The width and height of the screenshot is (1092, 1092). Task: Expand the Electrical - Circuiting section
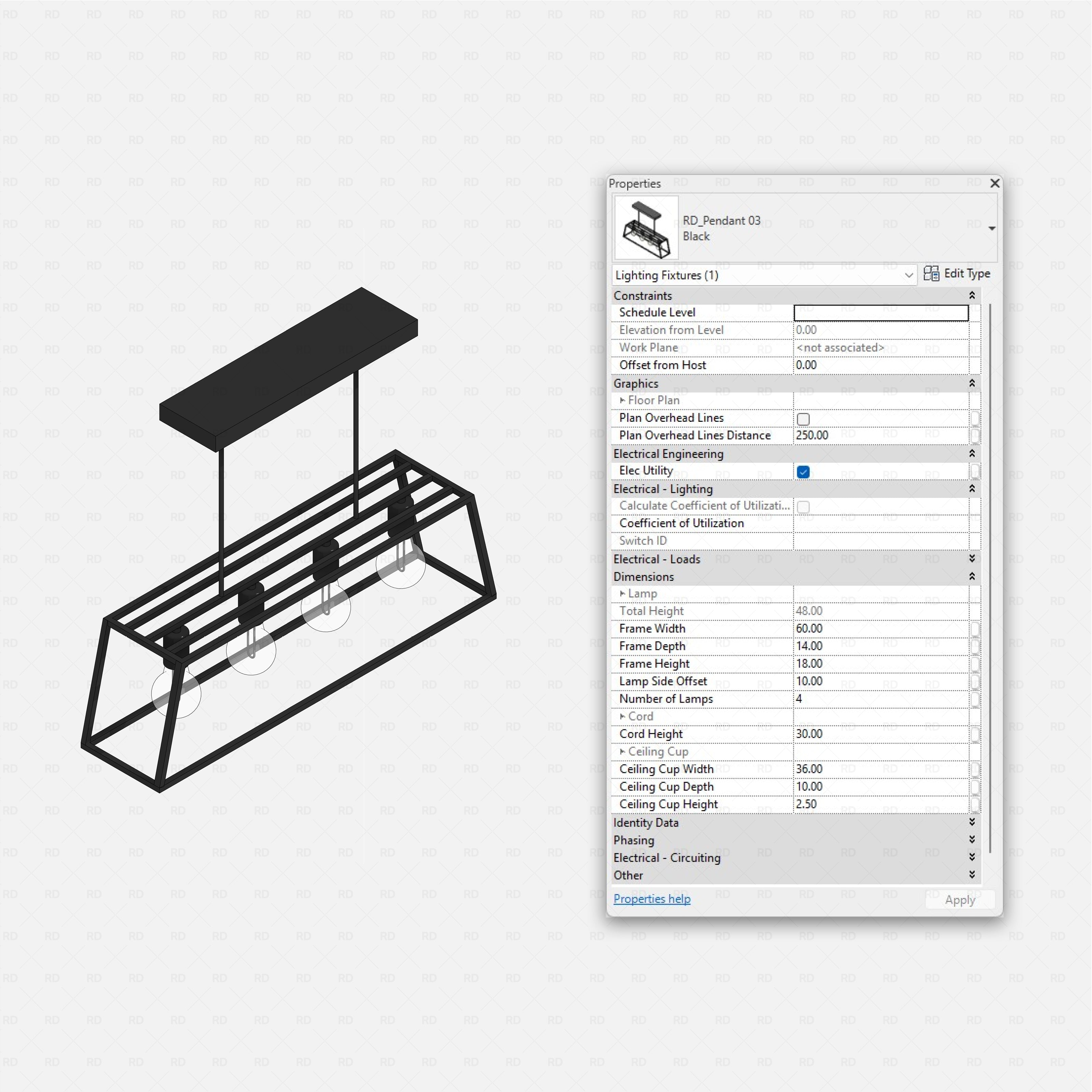coord(972,857)
